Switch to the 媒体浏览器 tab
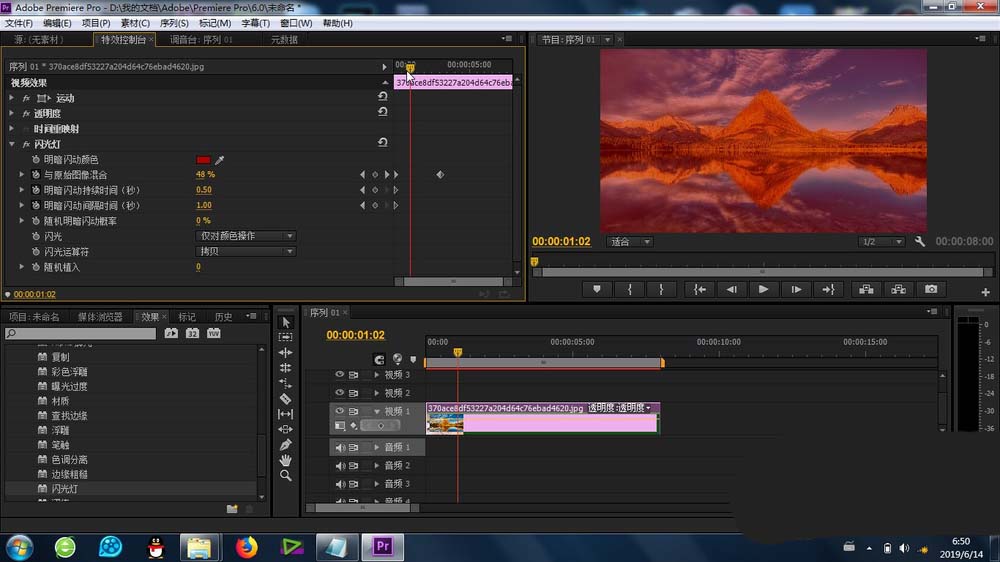This screenshot has height=562, width=1000. coord(100,317)
